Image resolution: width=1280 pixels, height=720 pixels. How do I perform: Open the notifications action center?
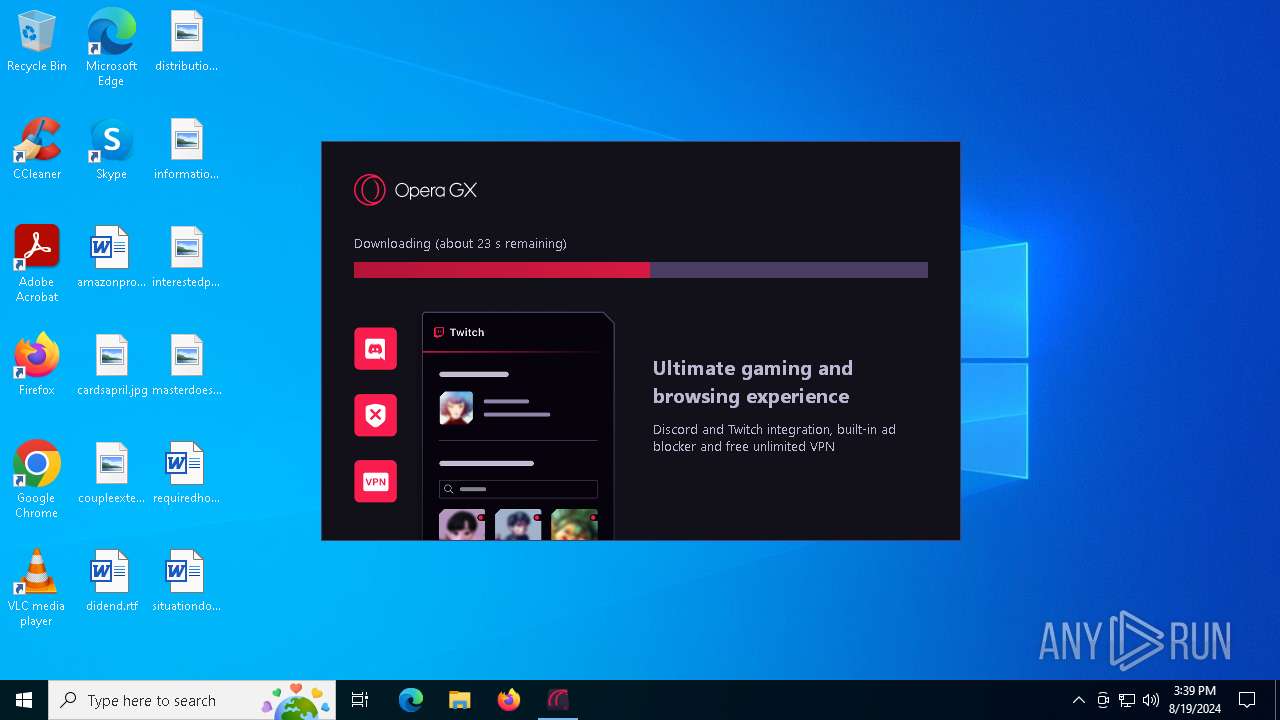[1247, 700]
